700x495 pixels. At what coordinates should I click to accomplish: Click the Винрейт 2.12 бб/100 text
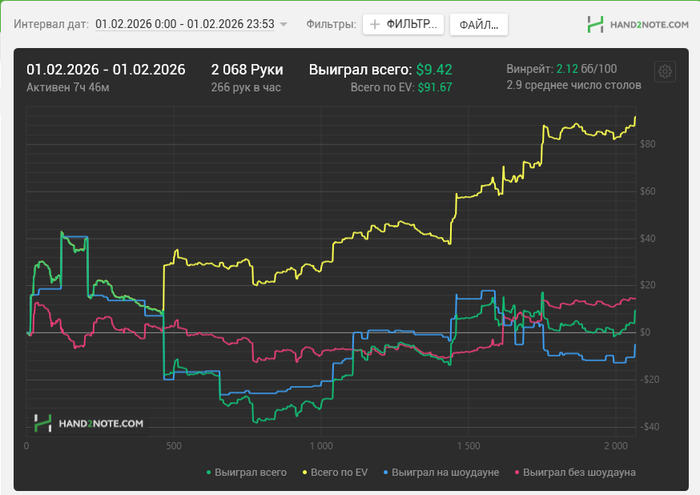[562, 69]
